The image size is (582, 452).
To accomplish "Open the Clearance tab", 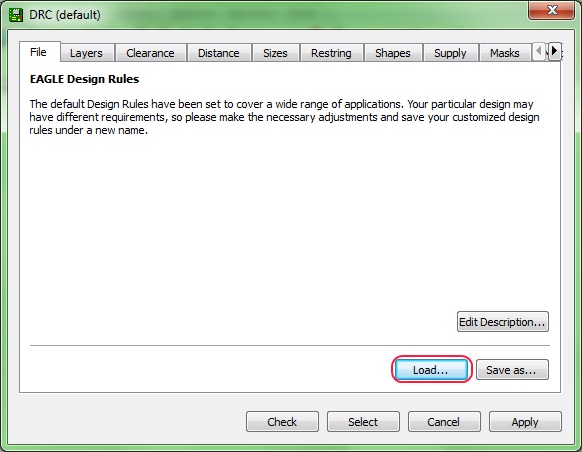I will 150,53.
